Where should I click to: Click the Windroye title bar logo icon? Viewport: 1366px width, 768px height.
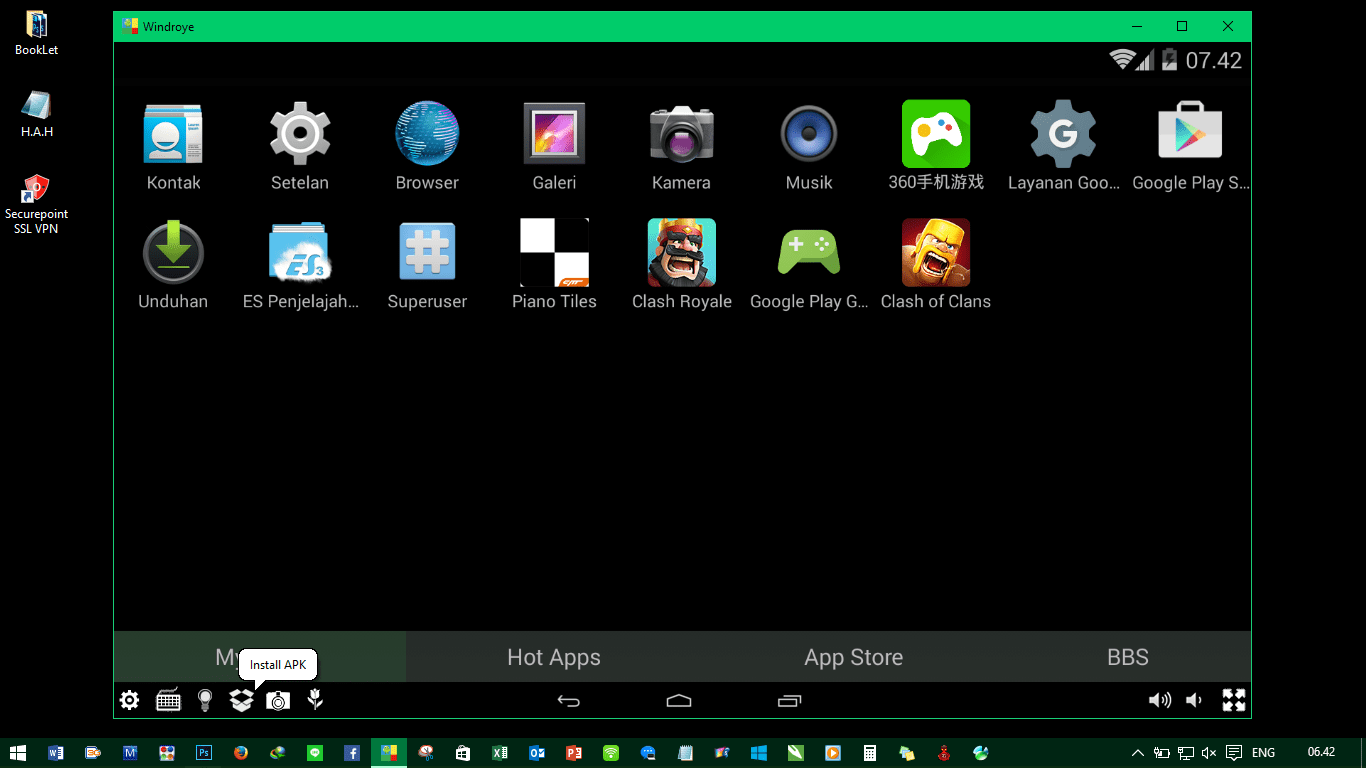tap(130, 26)
